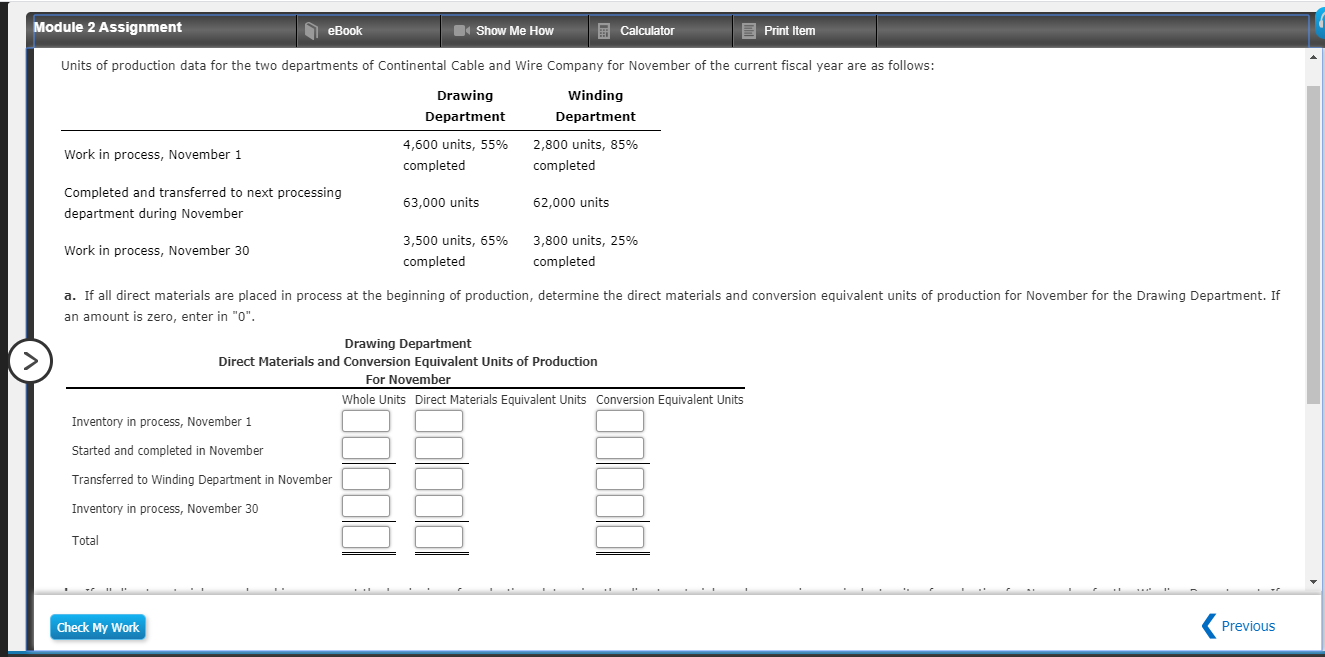
Task: Click the inner scrollbar down arrow
Action: [1311, 582]
